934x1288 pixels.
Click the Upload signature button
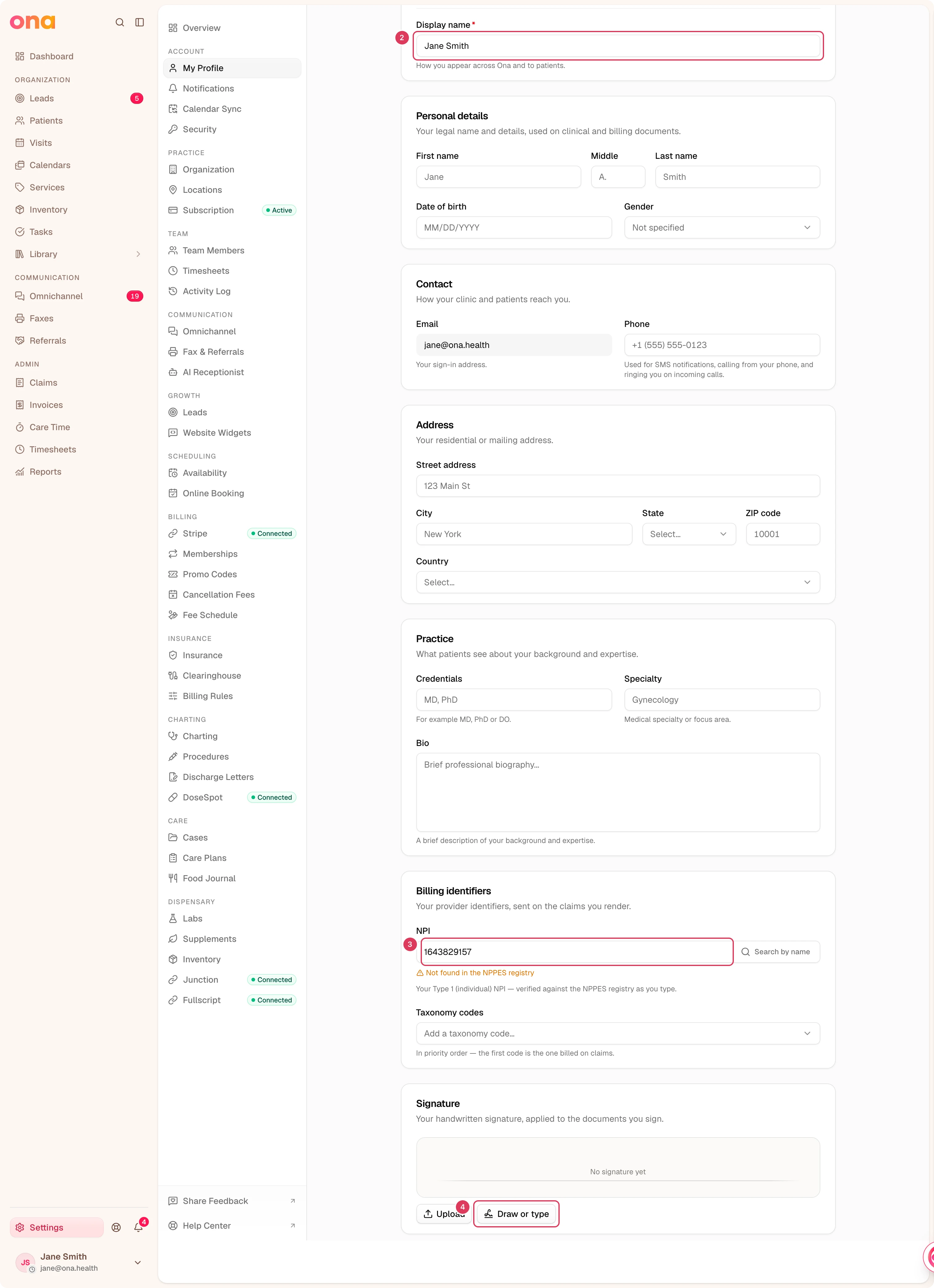pyautogui.click(x=444, y=1214)
